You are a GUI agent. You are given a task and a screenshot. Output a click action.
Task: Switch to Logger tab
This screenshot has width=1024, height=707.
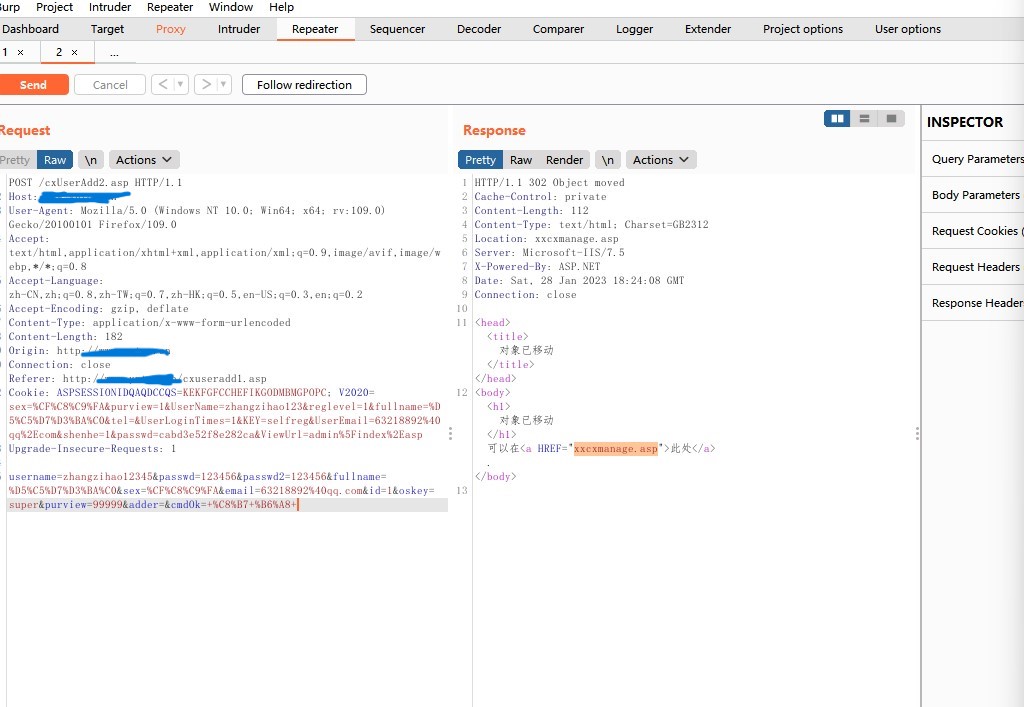pos(634,29)
